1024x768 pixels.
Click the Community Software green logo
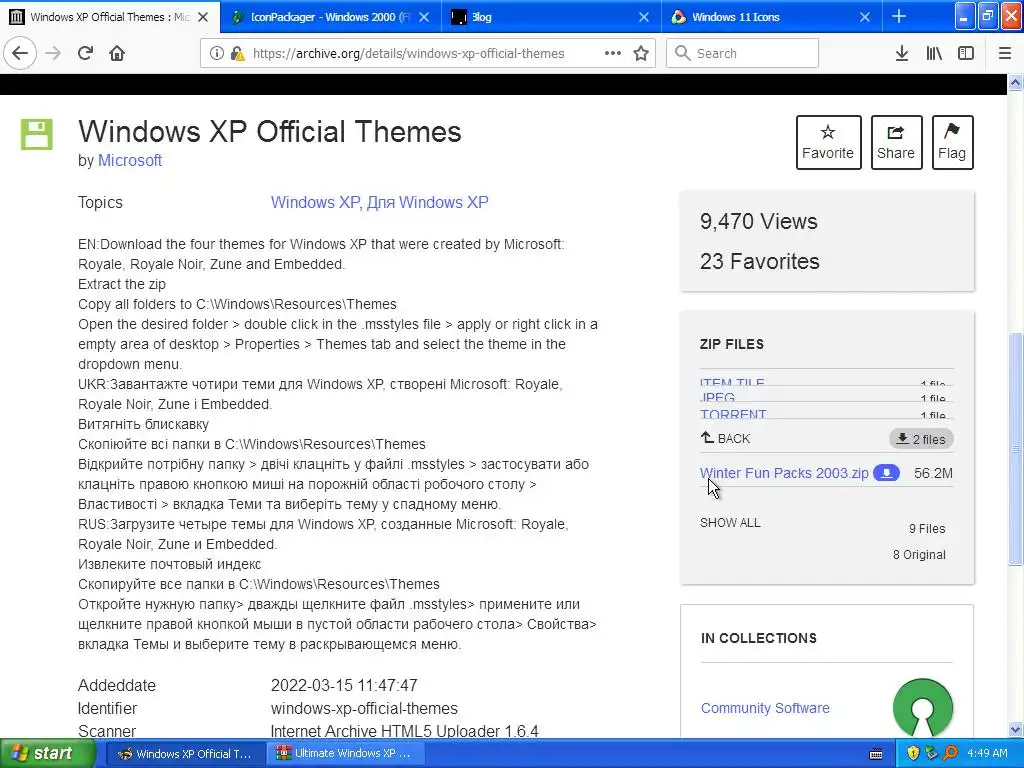923,708
